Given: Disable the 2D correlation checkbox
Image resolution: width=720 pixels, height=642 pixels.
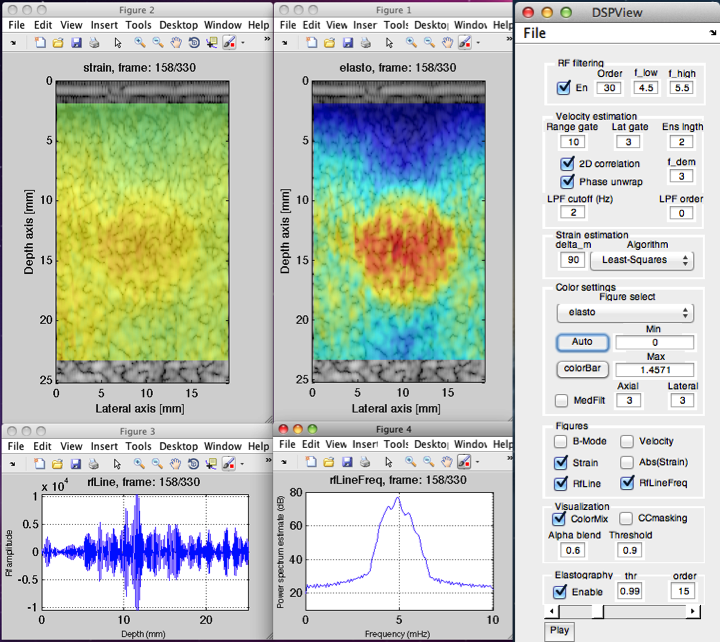Looking at the screenshot, I should [567, 163].
